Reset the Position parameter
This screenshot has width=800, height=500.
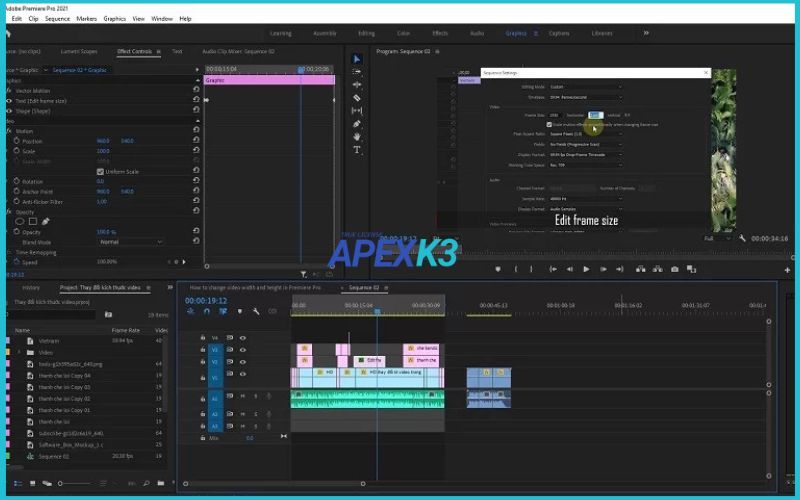[x=196, y=140]
